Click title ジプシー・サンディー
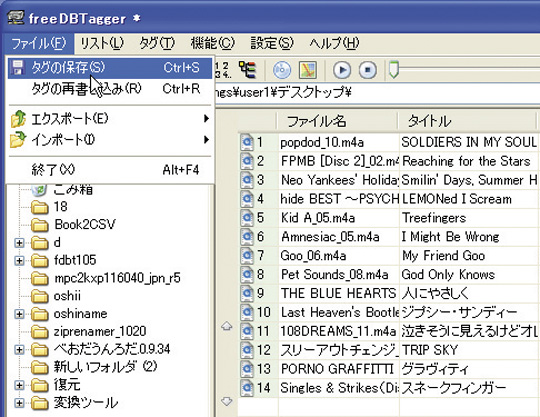Viewport: 540px width, 417px height. 459,312
